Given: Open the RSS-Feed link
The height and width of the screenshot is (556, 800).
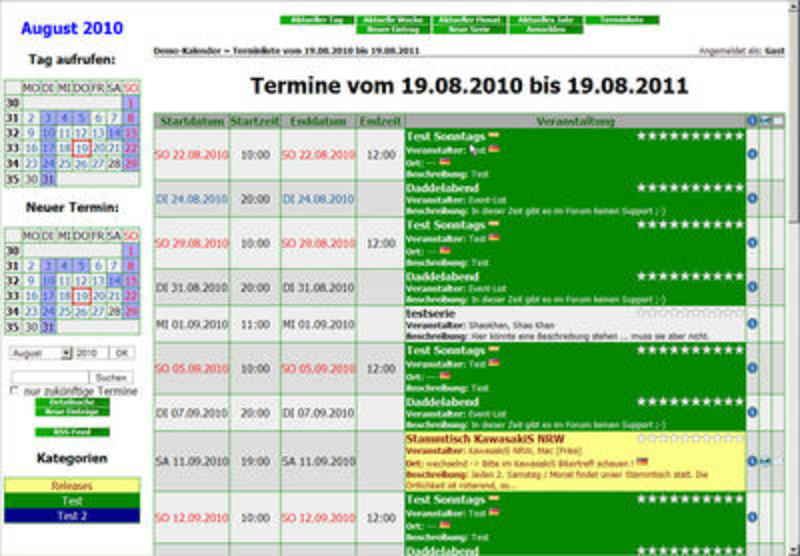Looking at the screenshot, I should click(71, 432).
